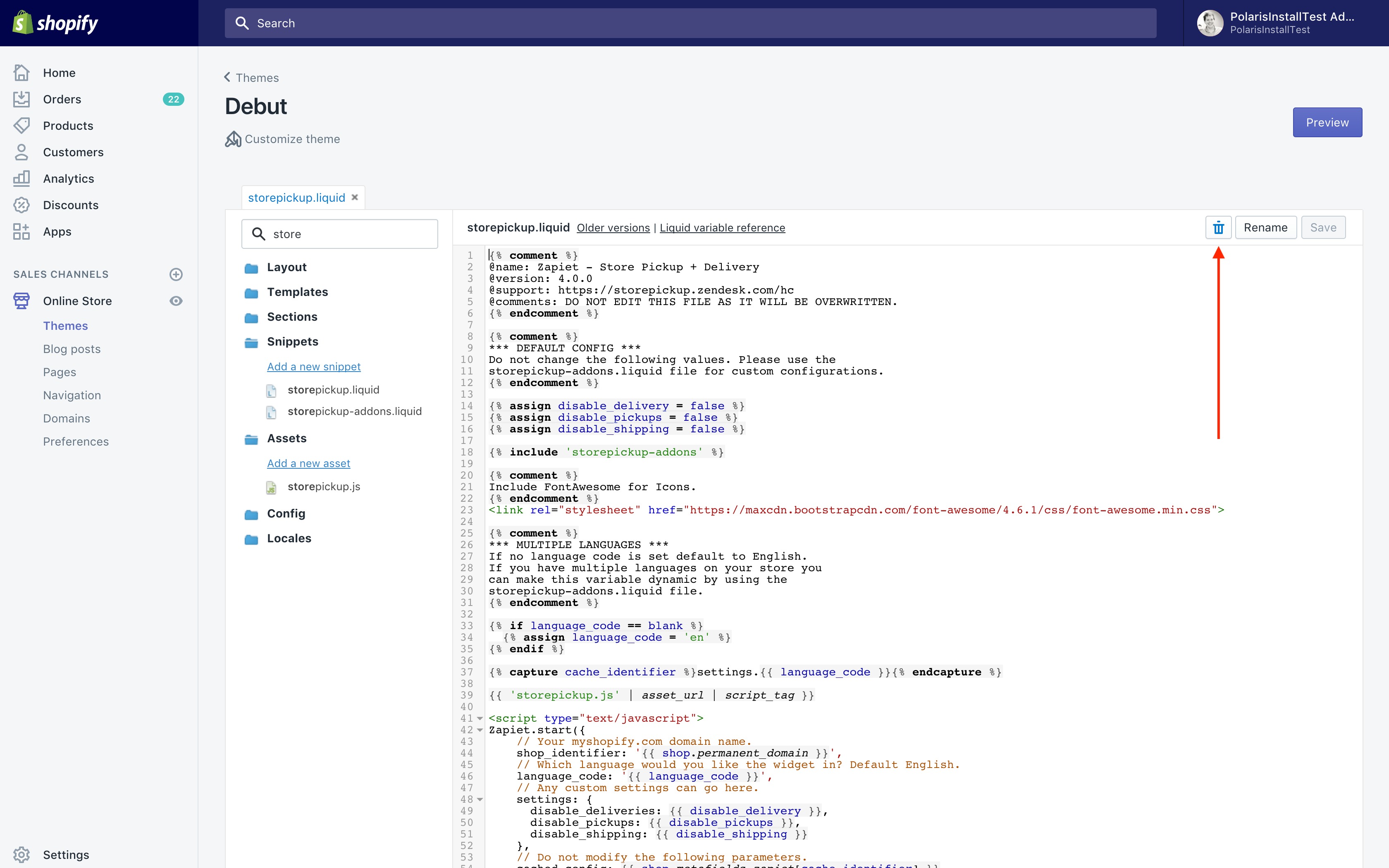Select Navigation under Online Store
This screenshot has height=868, width=1389.
click(72, 395)
